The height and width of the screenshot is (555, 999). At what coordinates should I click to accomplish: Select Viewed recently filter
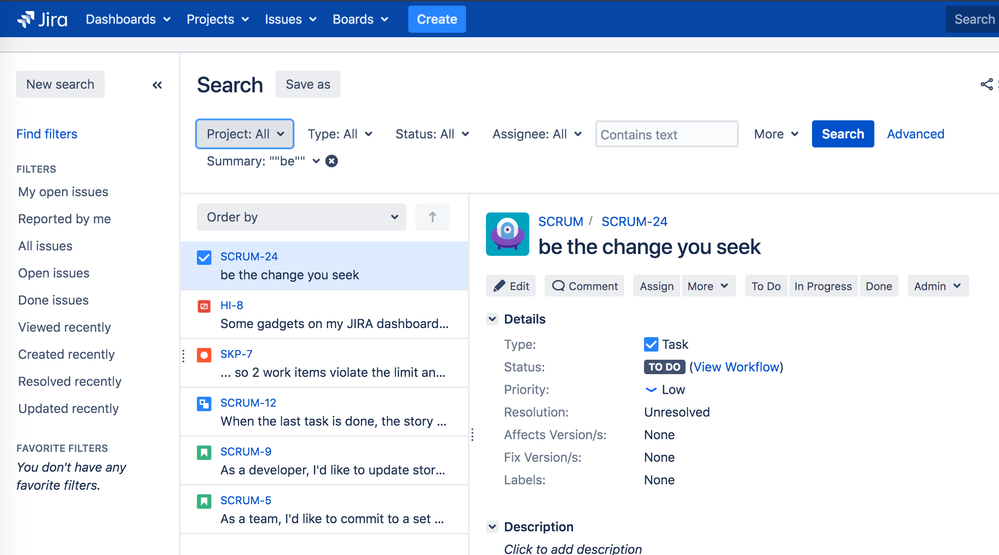64,327
